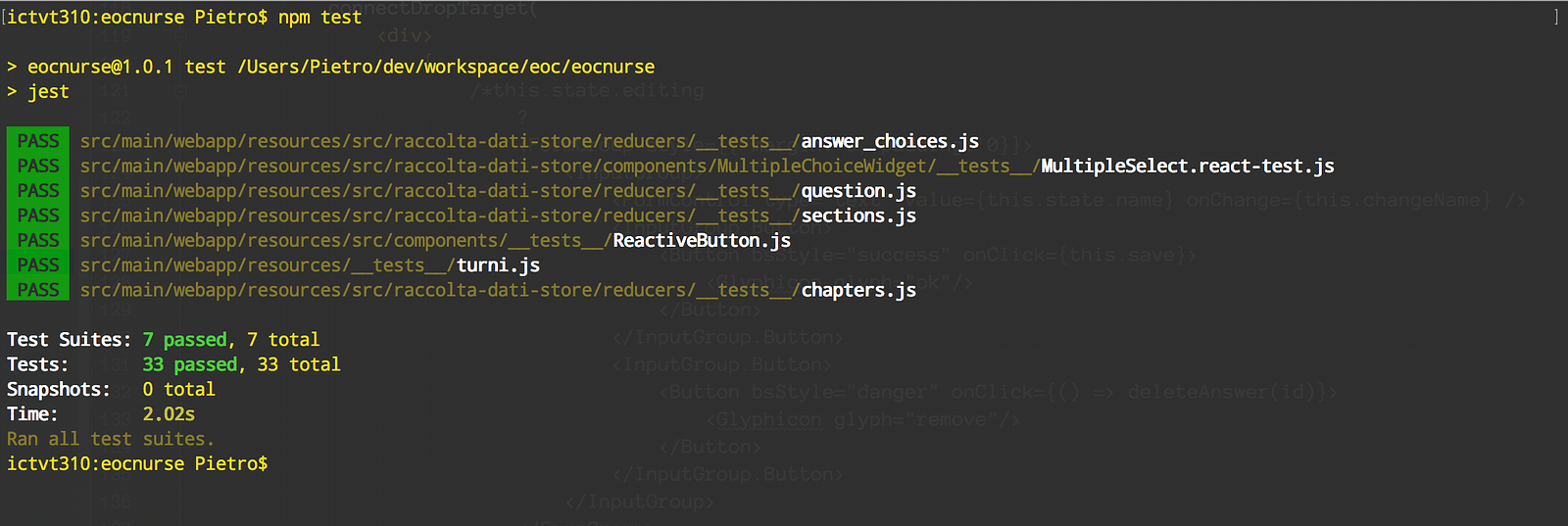The image size is (1568, 526).
Task: Select the MultipleSelect.react-test.js file name
Action: pos(1187,167)
